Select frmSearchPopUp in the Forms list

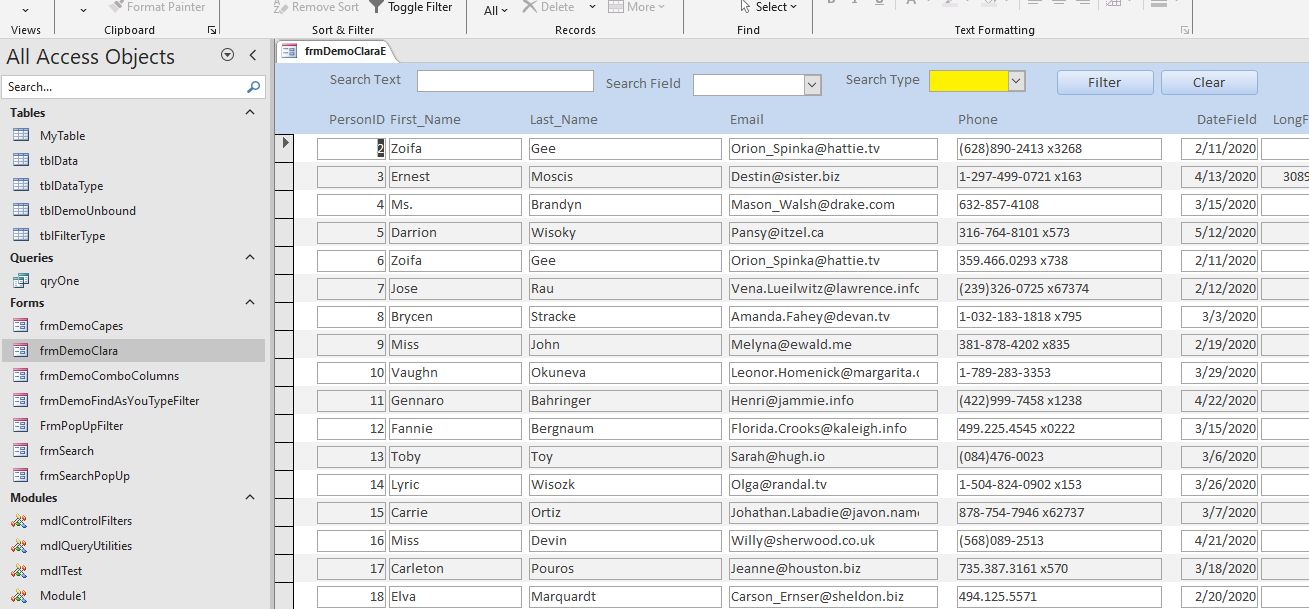85,476
